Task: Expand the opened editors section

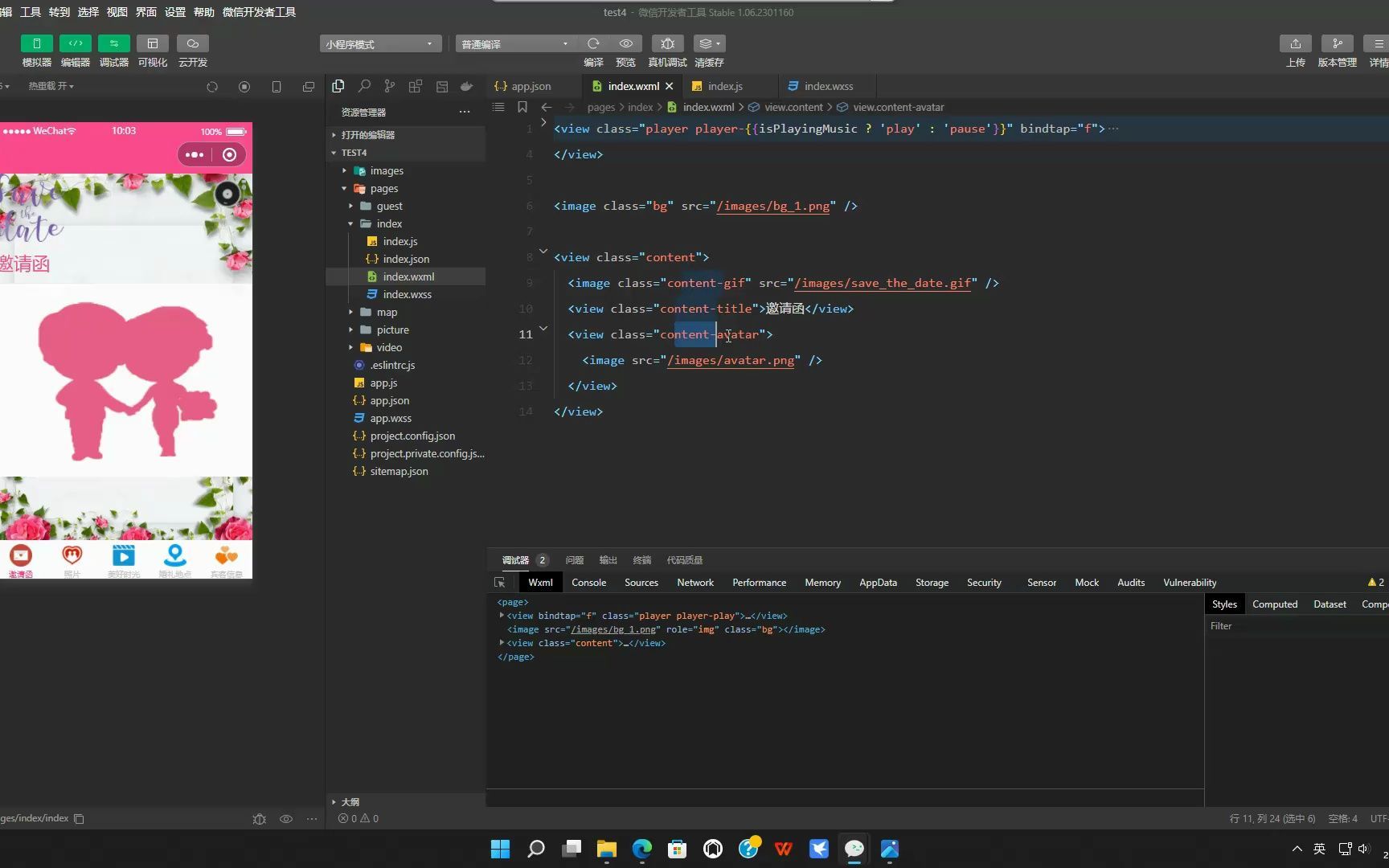Action: click(x=405, y=135)
